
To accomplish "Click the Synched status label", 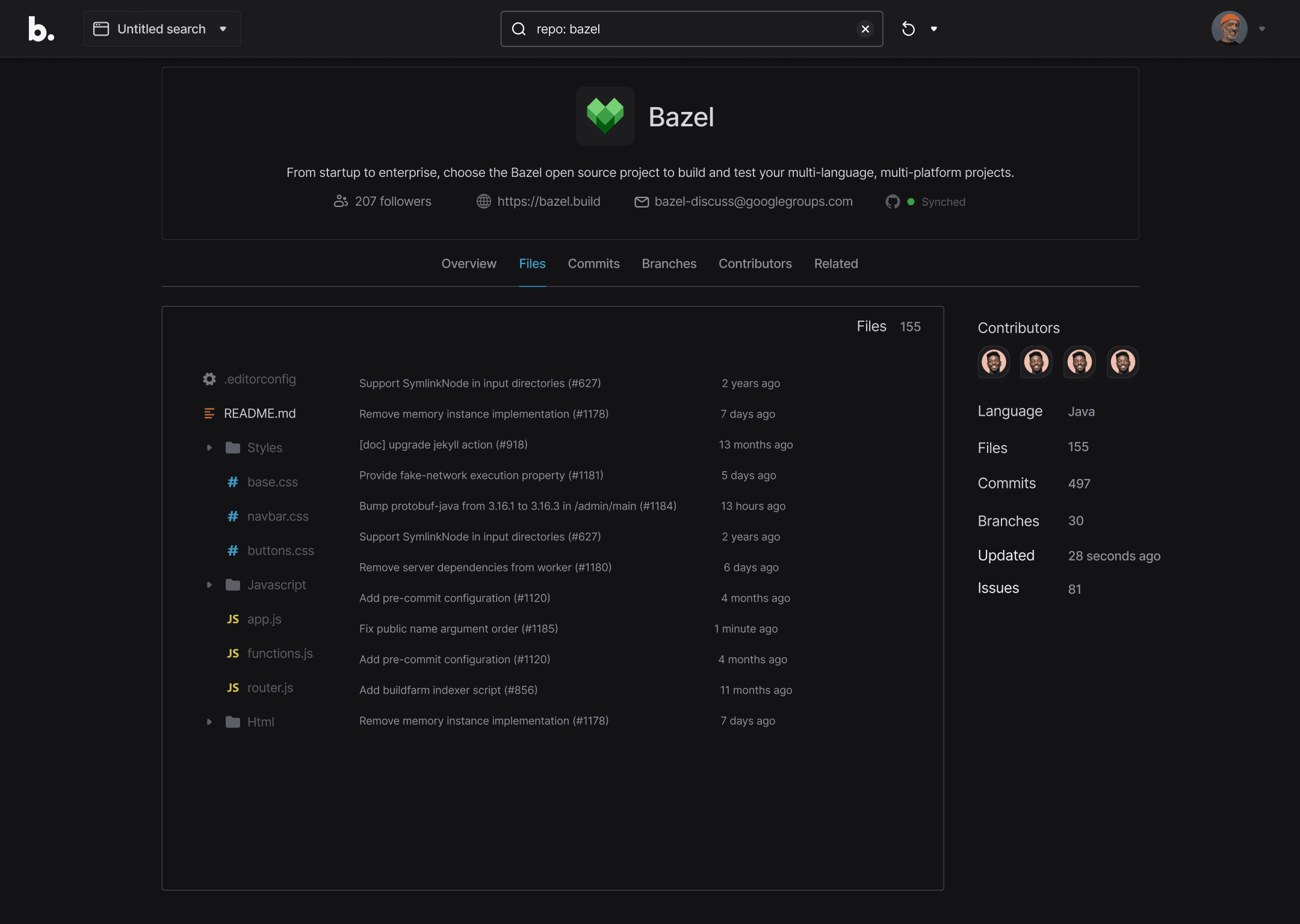I will [943, 202].
